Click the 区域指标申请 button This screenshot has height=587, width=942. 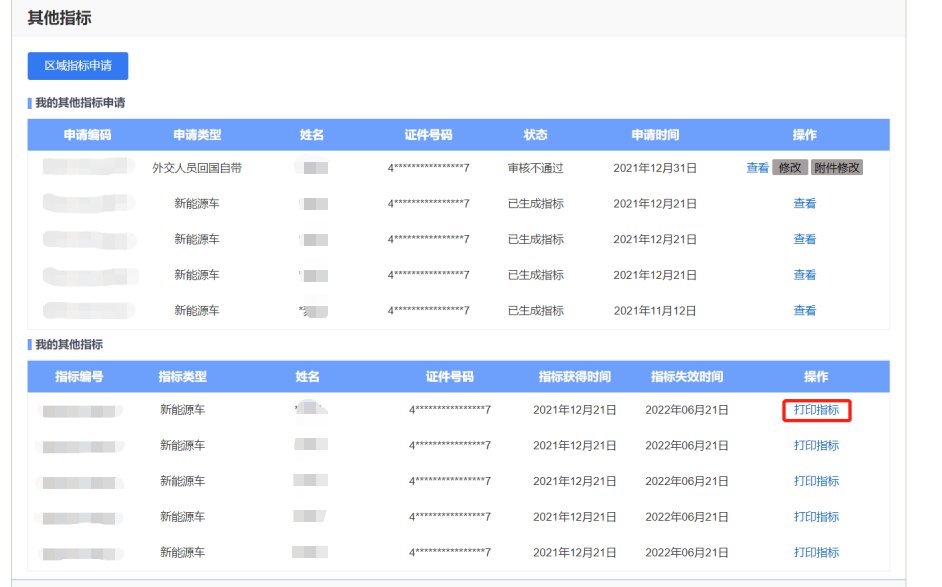click(78, 66)
